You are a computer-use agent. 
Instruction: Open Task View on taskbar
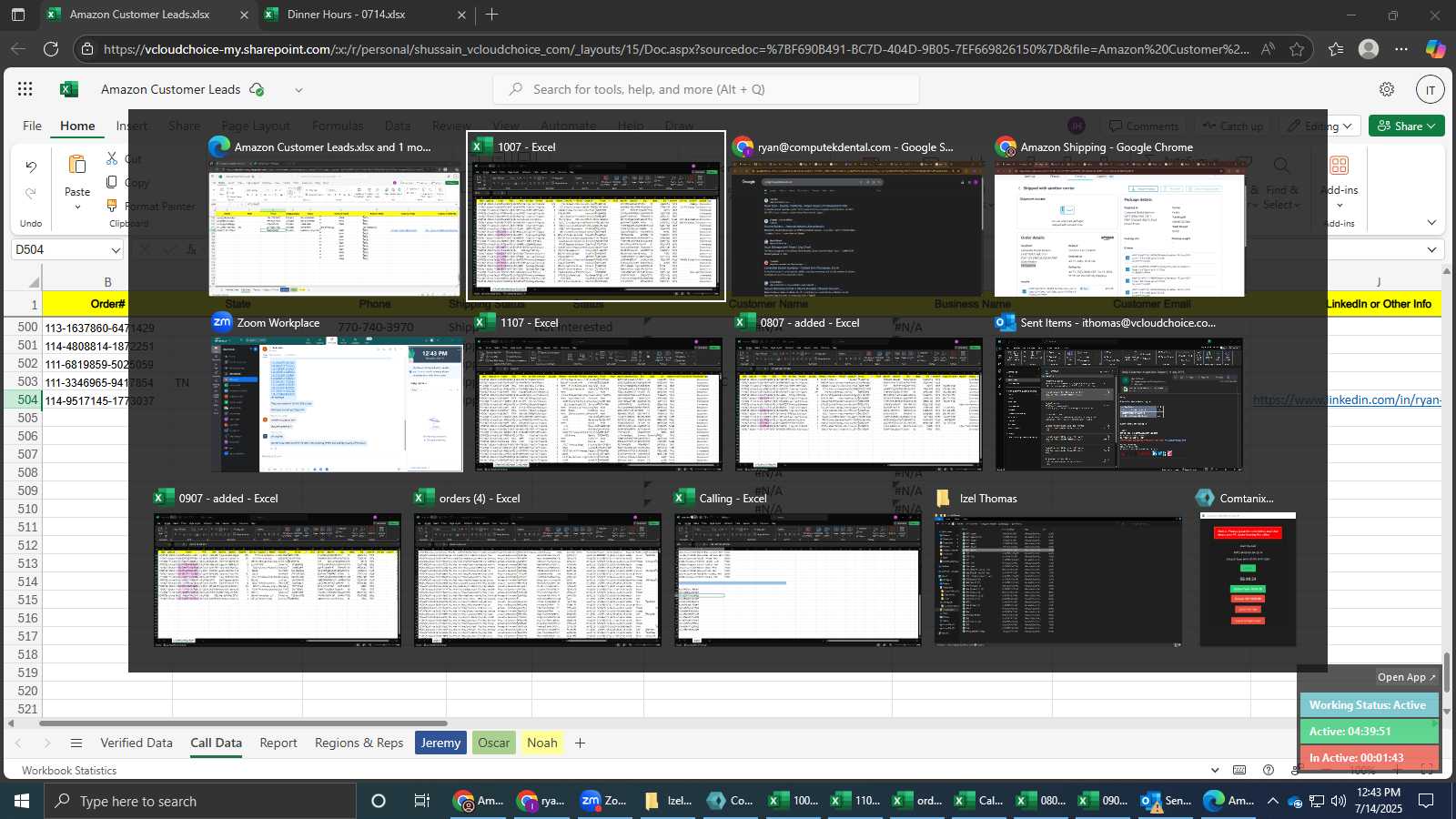(x=422, y=801)
